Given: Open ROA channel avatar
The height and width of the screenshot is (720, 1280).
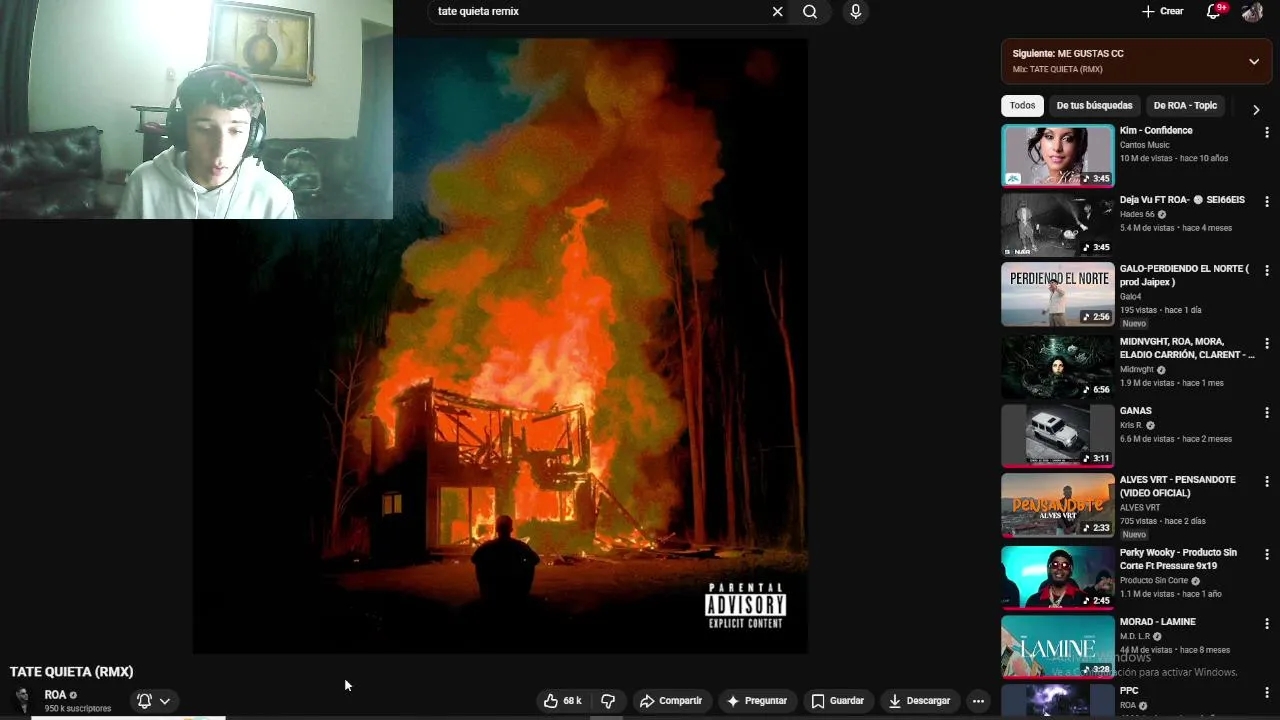Looking at the screenshot, I should [x=22, y=700].
